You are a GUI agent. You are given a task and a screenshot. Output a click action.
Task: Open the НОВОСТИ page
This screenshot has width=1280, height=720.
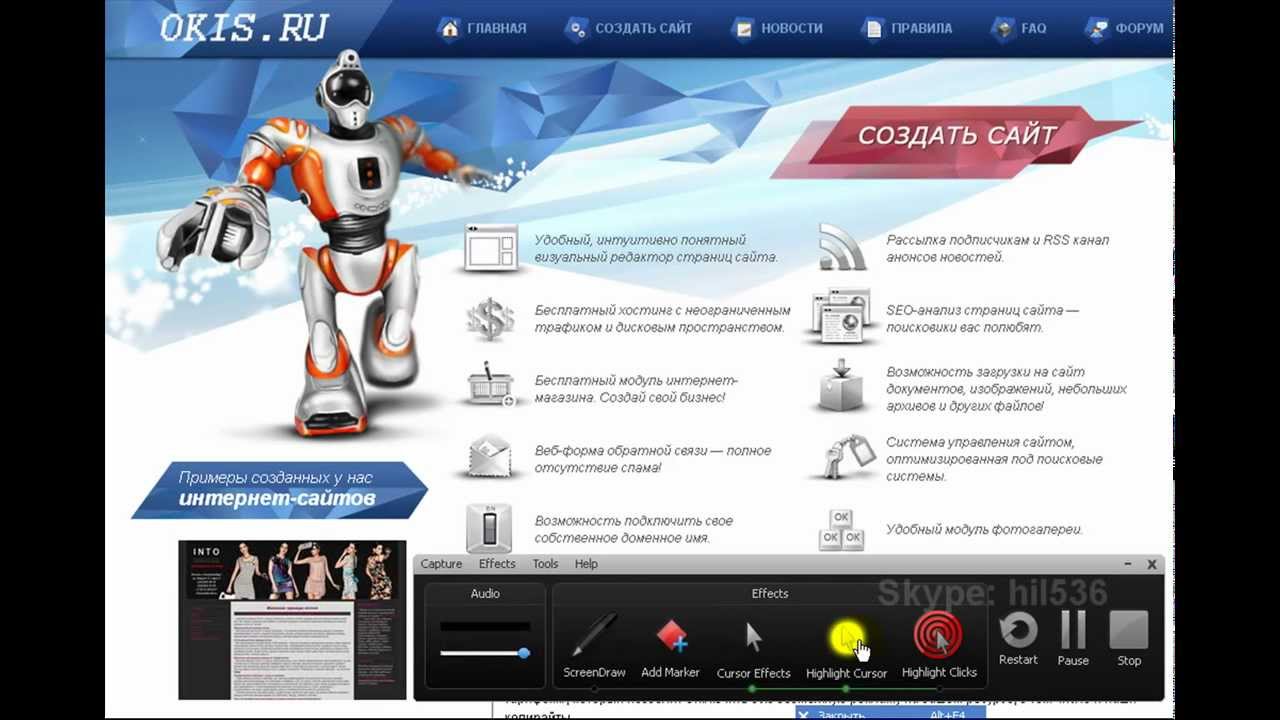(792, 28)
